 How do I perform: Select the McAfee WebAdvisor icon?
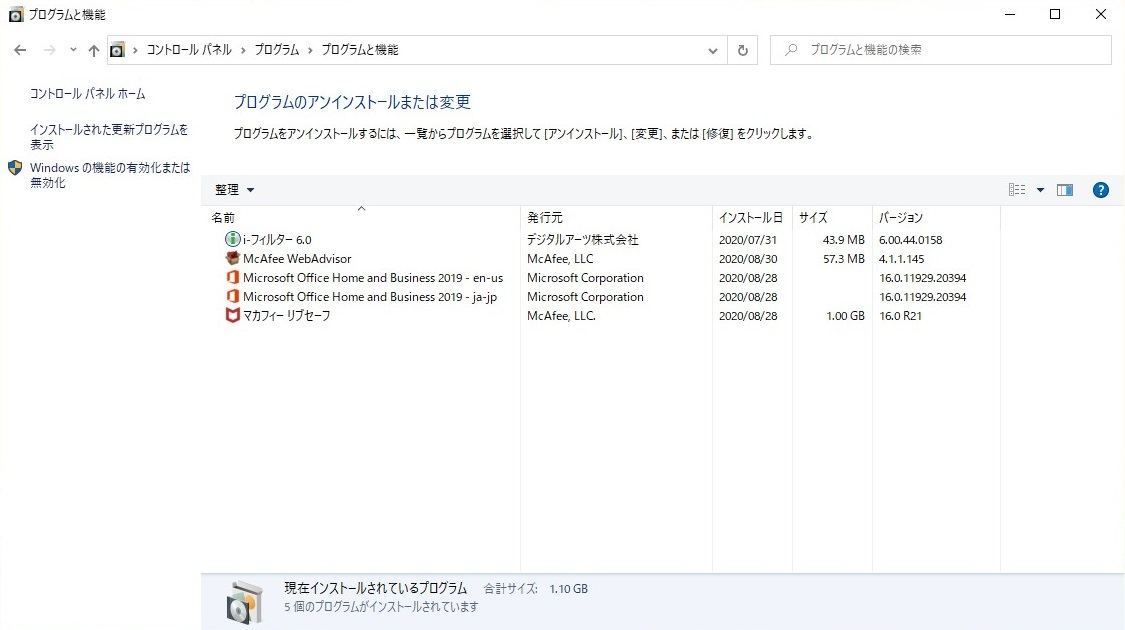232,258
